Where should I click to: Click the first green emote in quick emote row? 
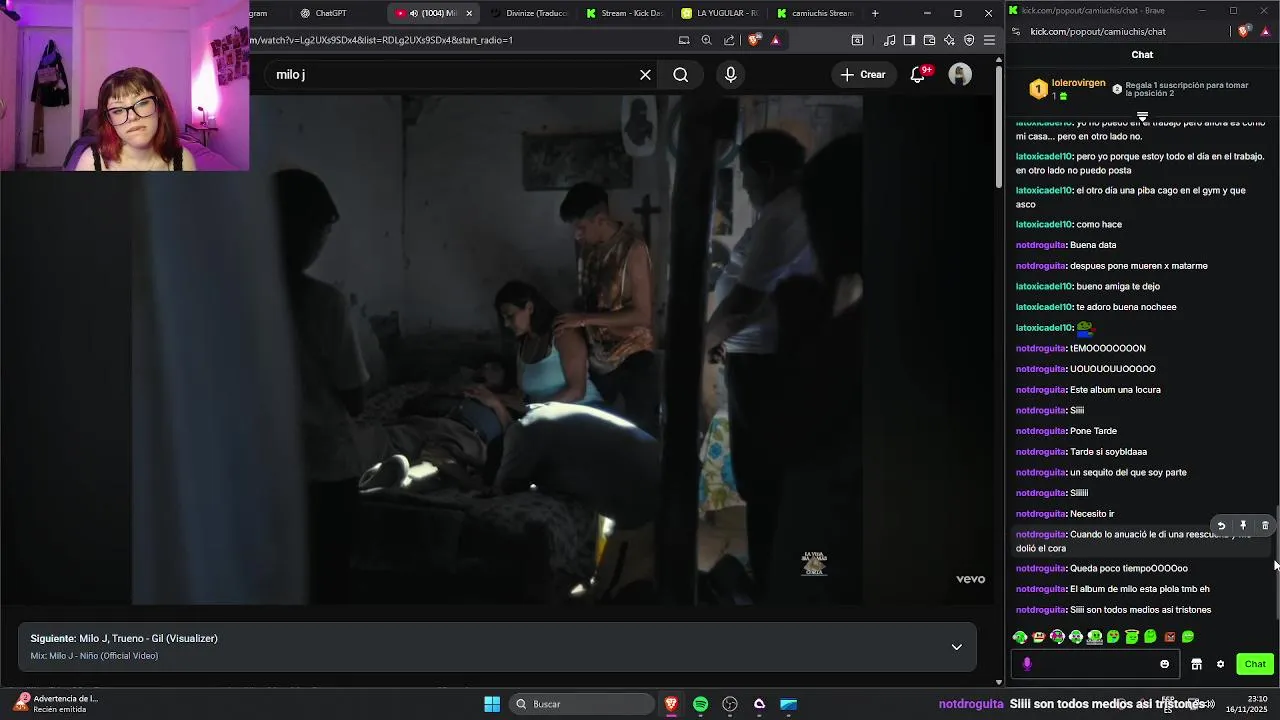1020,637
